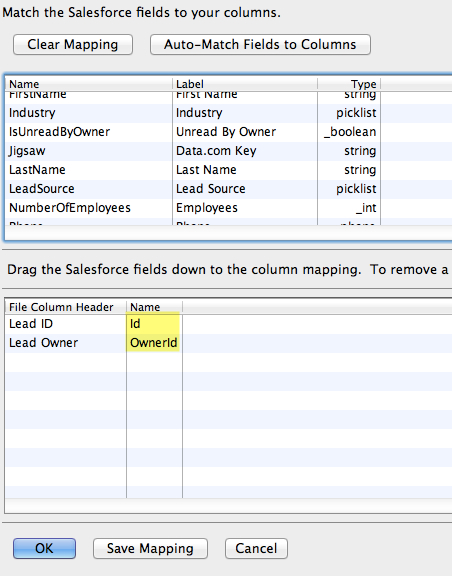This screenshot has height=576, width=452.
Task: Select the LeadSource field row
Action: (x=229, y=189)
